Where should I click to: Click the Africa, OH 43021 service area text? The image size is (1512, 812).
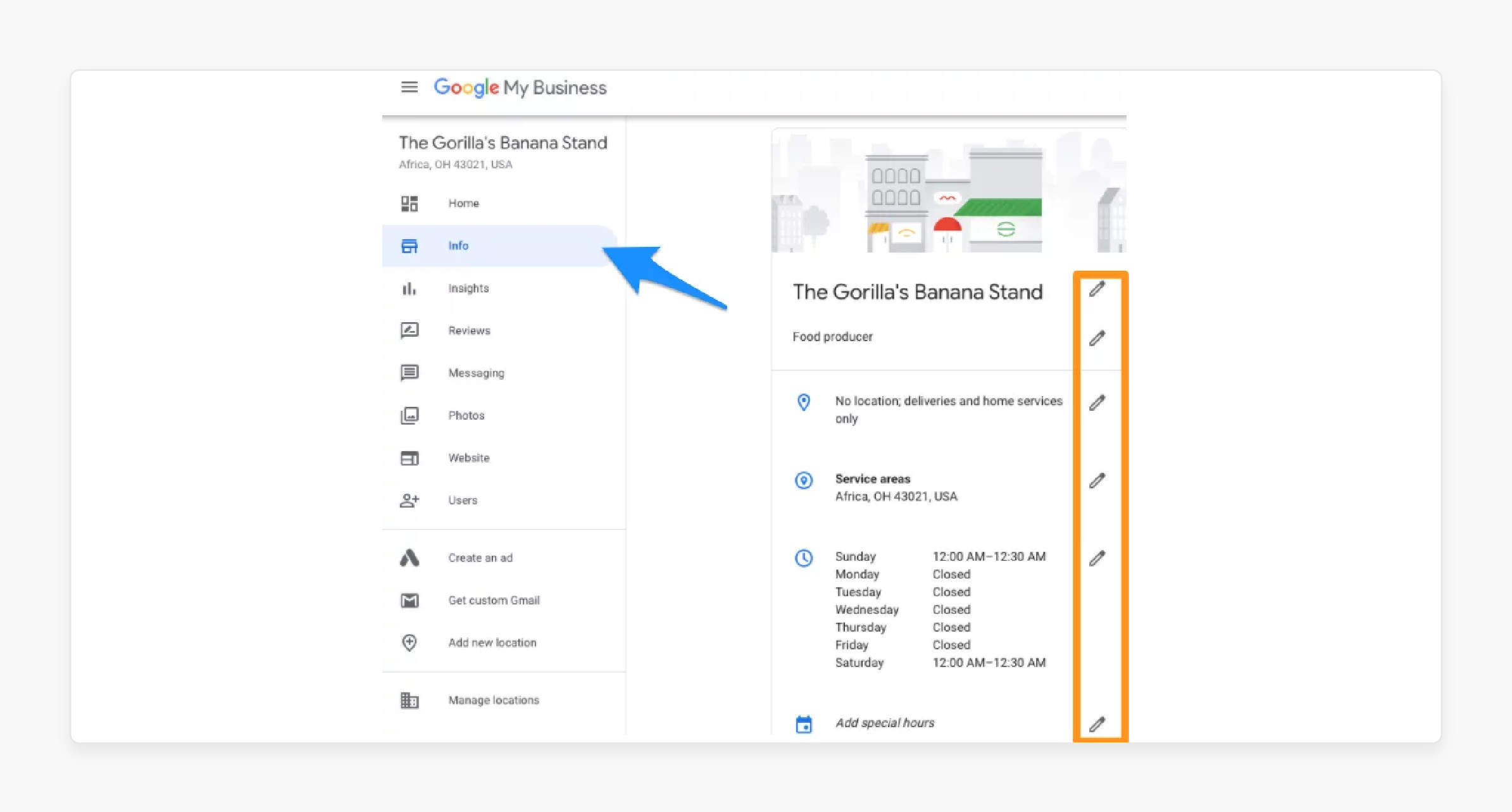[x=896, y=497]
